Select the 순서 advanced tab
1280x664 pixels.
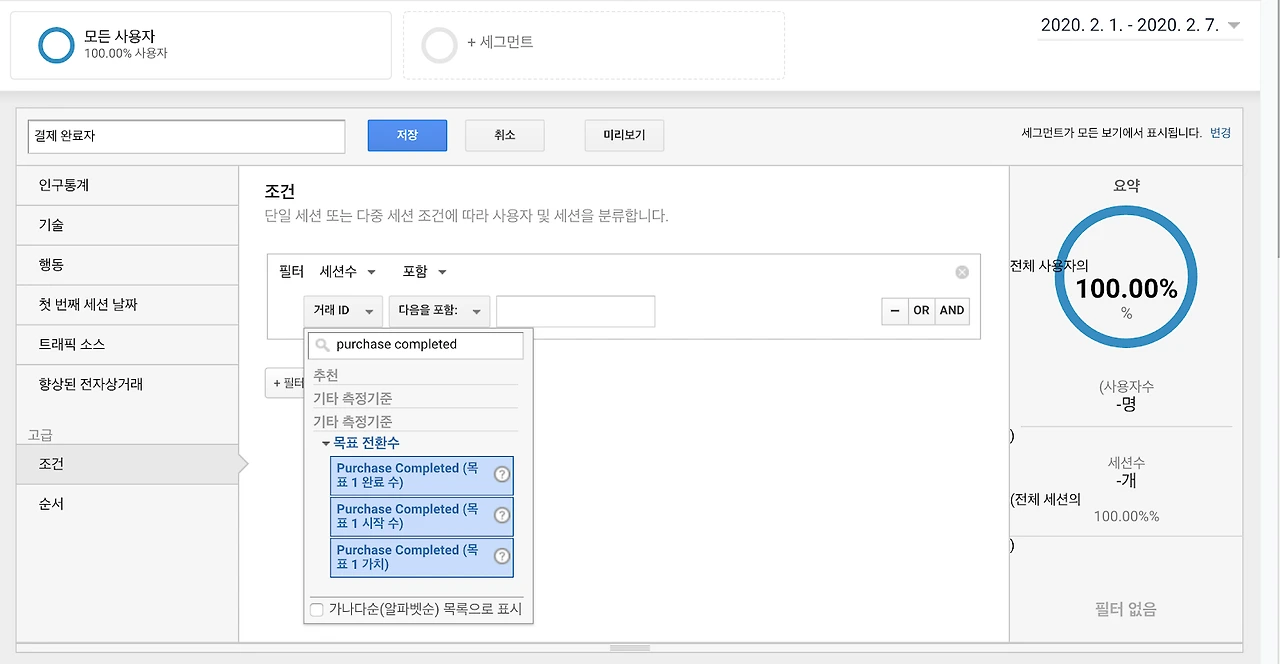coord(127,504)
